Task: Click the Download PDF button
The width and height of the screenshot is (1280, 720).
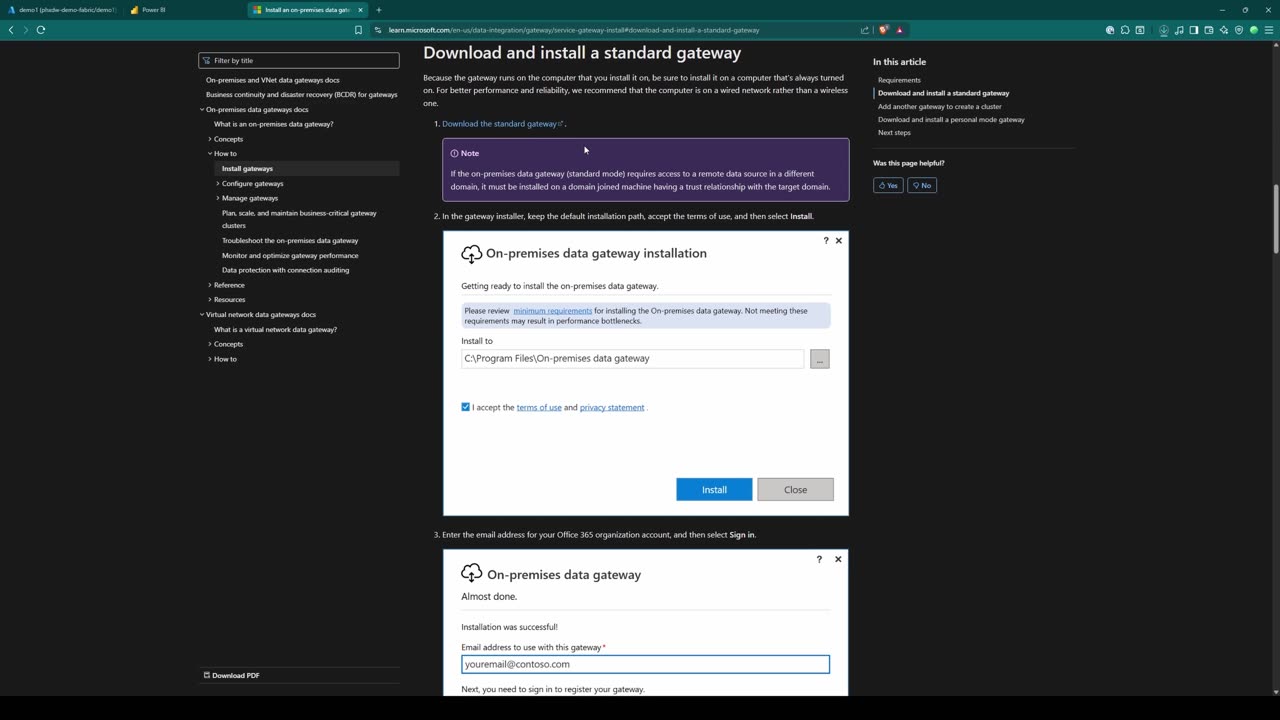Action: [232, 675]
